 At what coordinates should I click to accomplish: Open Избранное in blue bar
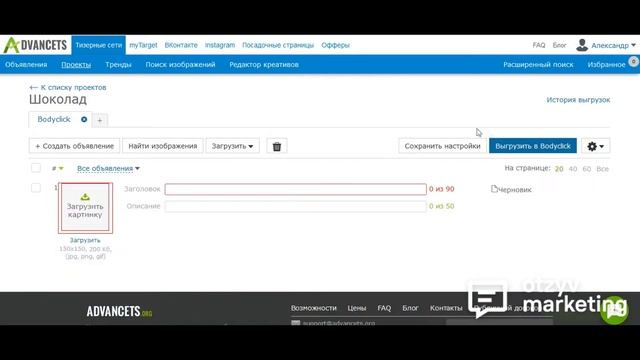607,64
